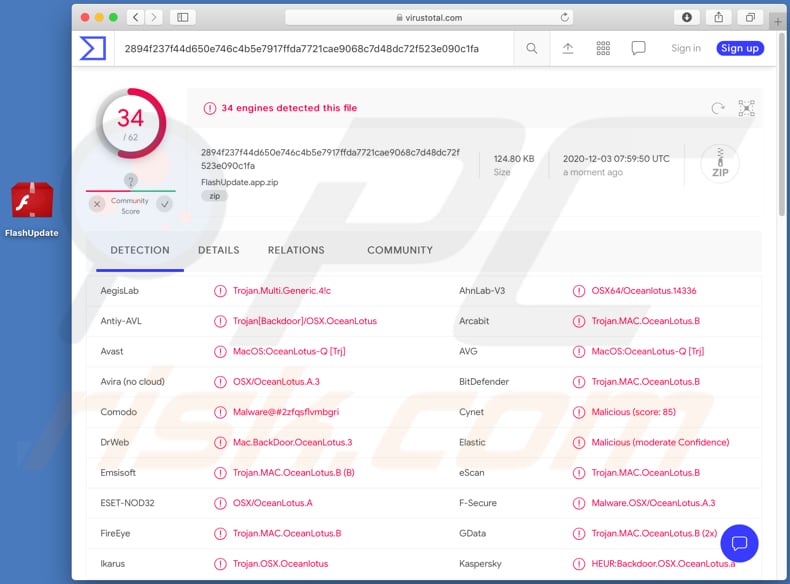The width and height of the screenshot is (790, 584).
Task: Click the AhnLab-V3 engine name
Action: [482, 291]
